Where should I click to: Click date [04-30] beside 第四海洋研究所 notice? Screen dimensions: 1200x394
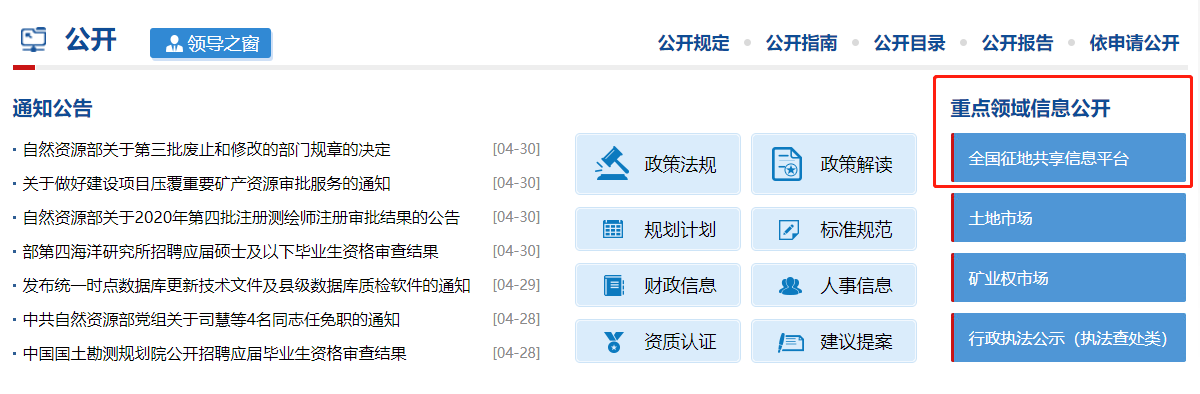516,251
